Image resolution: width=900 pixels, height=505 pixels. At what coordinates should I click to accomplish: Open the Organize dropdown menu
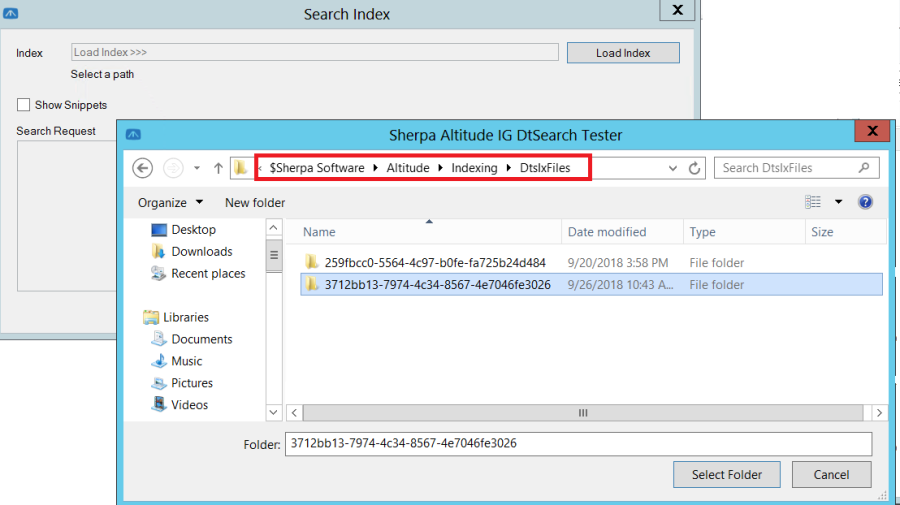170,202
